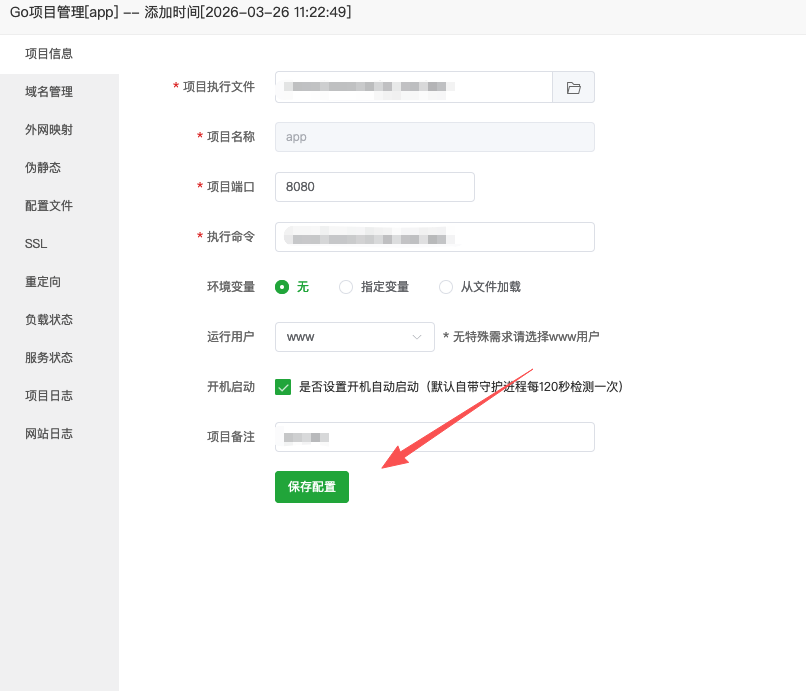Click the 项目名称 field label
Image resolution: width=806 pixels, height=691 pixels.
[231, 137]
